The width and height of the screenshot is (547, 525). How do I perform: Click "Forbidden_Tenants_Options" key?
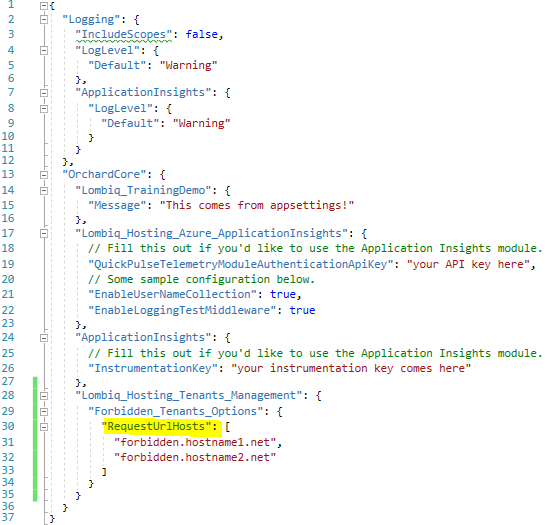(x=176, y=411)
